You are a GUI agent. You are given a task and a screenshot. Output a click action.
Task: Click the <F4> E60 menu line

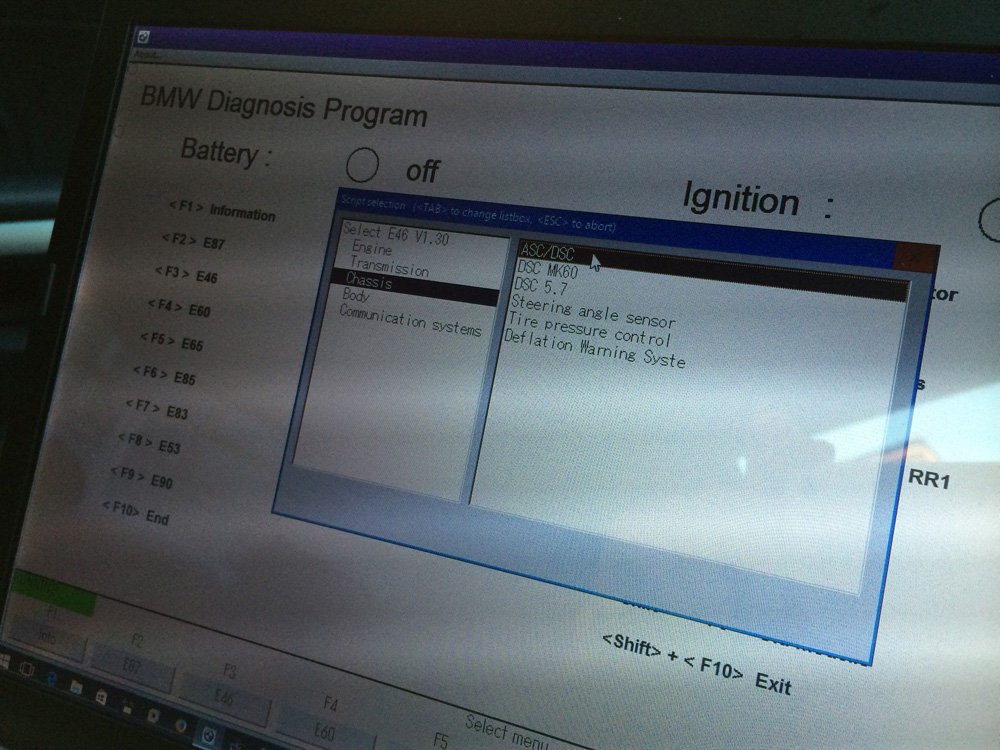179,308
